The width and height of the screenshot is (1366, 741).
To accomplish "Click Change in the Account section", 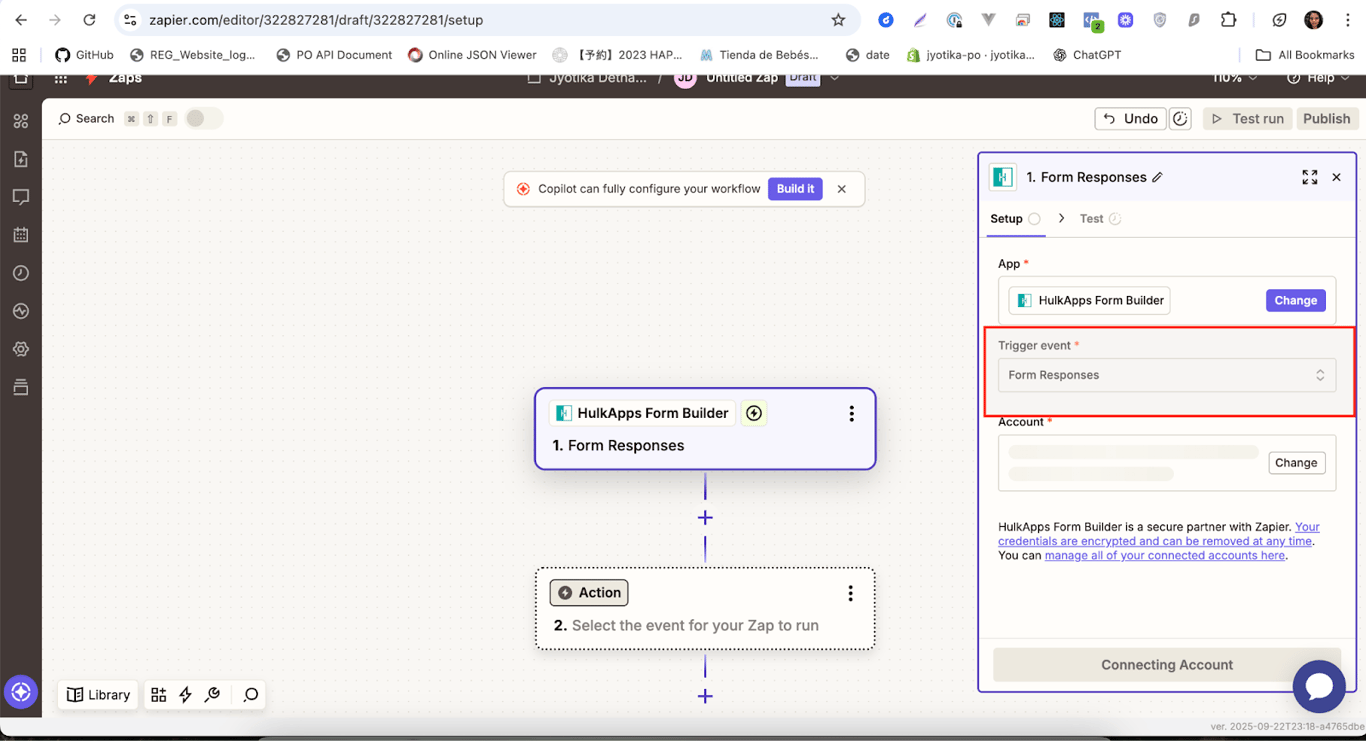I will pyautogui.click(x=1296, y=463).
